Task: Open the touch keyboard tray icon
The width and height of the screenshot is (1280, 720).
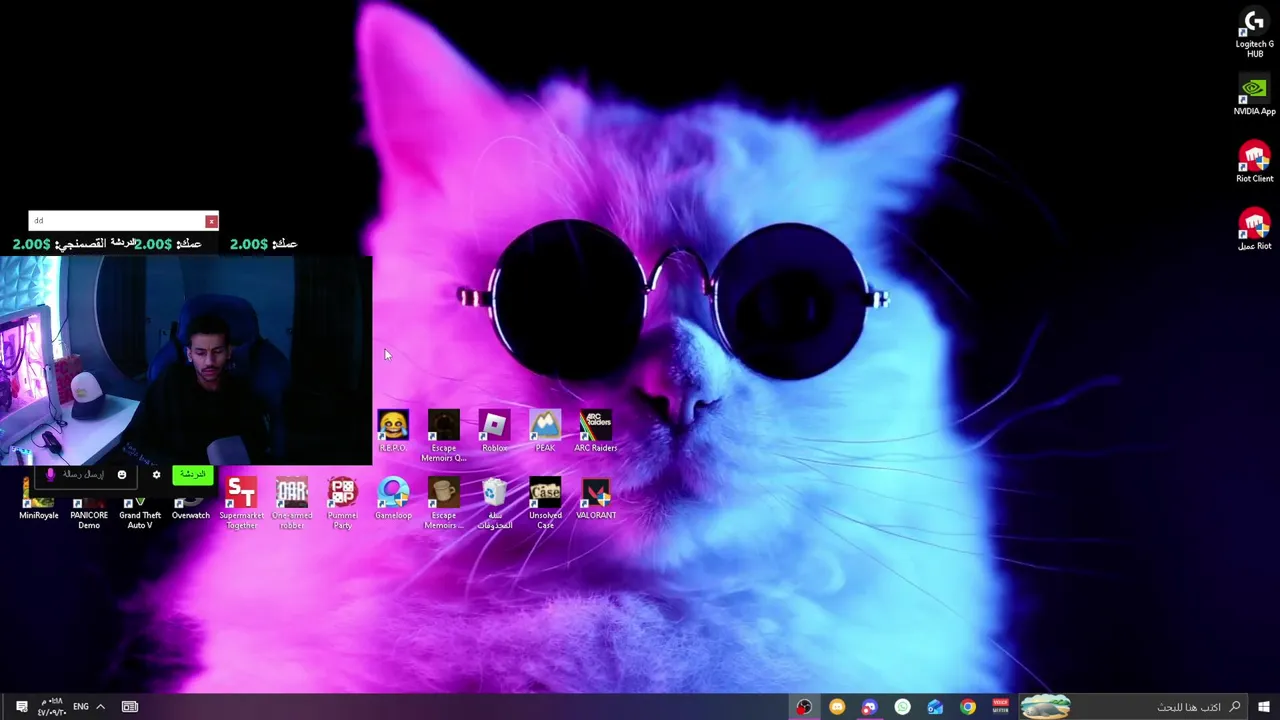Action: click(x=130, y=707)
